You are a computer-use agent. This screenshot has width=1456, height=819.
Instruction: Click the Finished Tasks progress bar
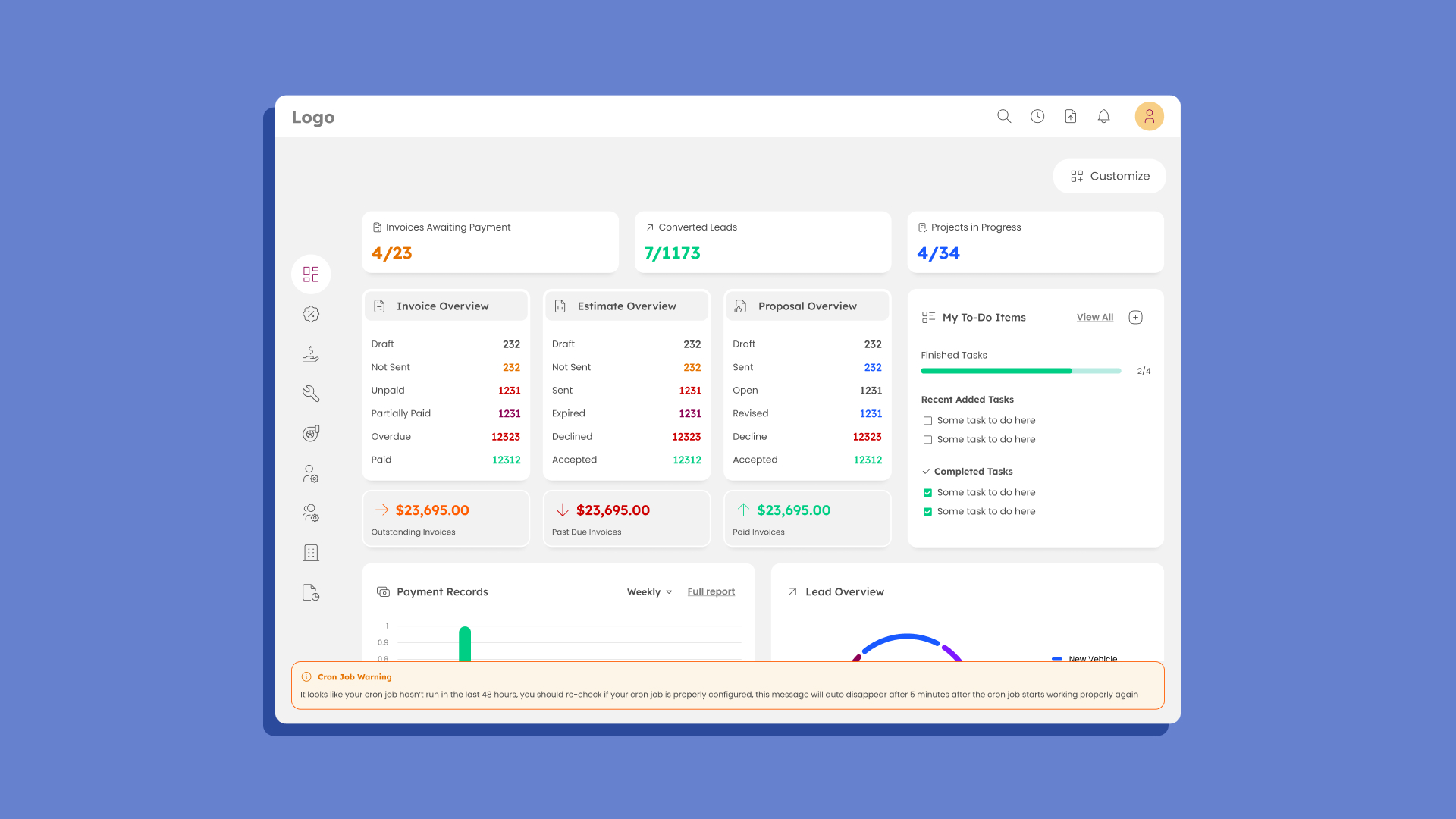(1021, 371)
